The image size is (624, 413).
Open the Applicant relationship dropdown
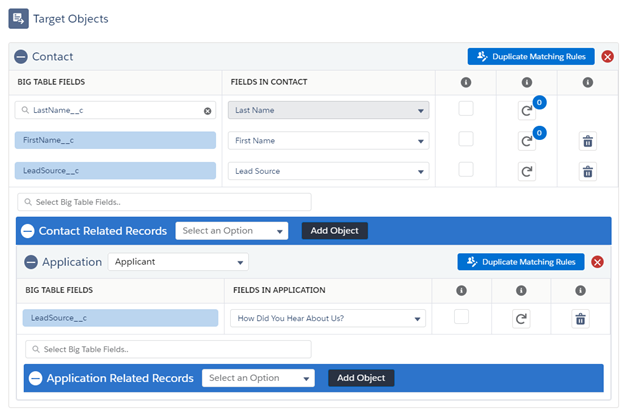[178, 262]
